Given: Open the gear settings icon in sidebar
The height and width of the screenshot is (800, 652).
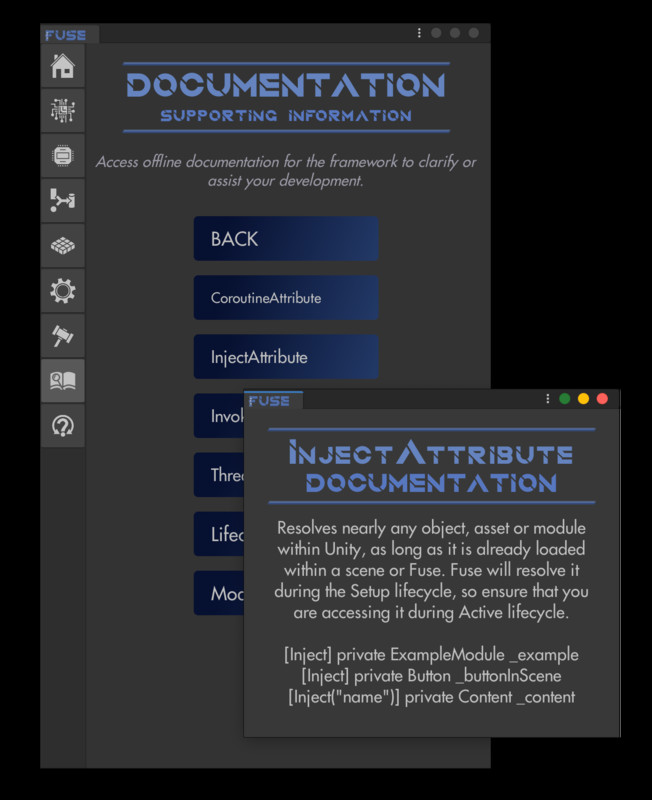Looking at the screenshot, I should point(63,291).
